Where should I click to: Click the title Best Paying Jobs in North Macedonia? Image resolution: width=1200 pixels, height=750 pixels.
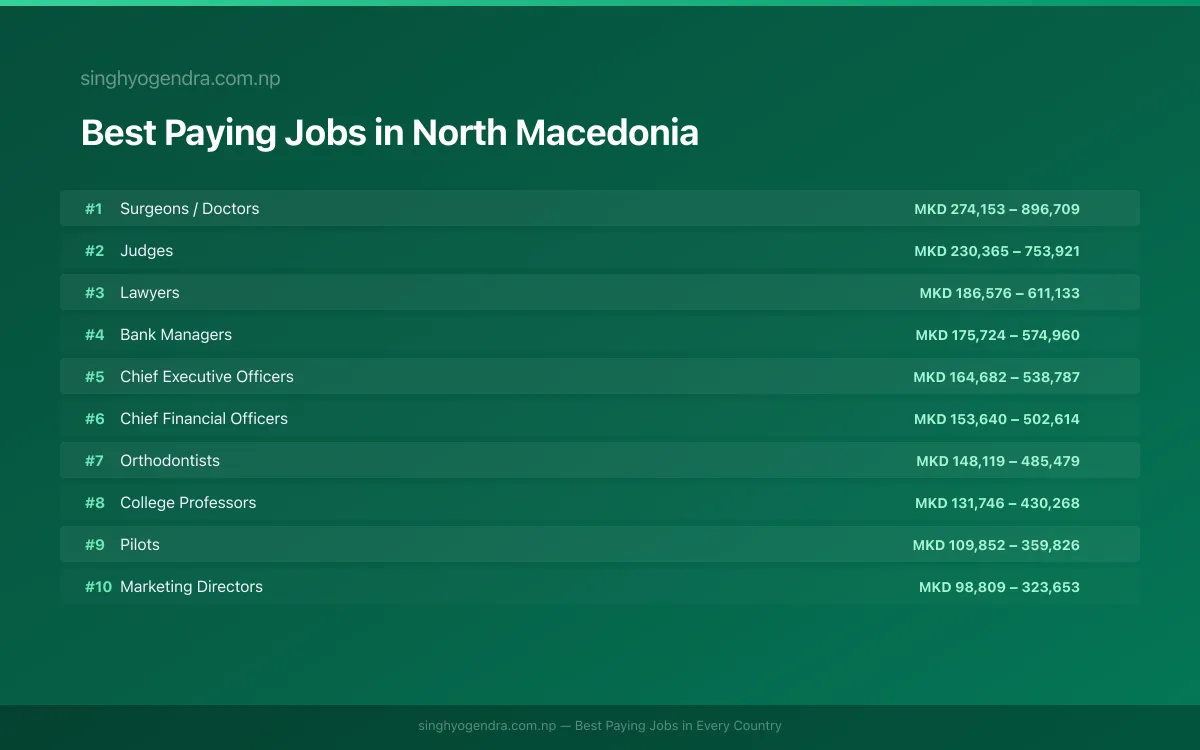pos(390,133)
